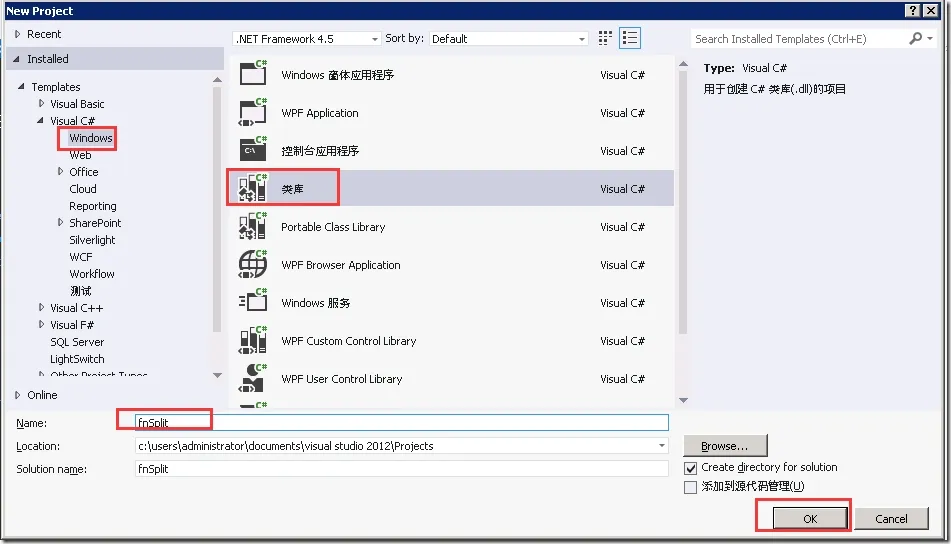
Task: Click the Browse... button
Action: tap(725, 446)
